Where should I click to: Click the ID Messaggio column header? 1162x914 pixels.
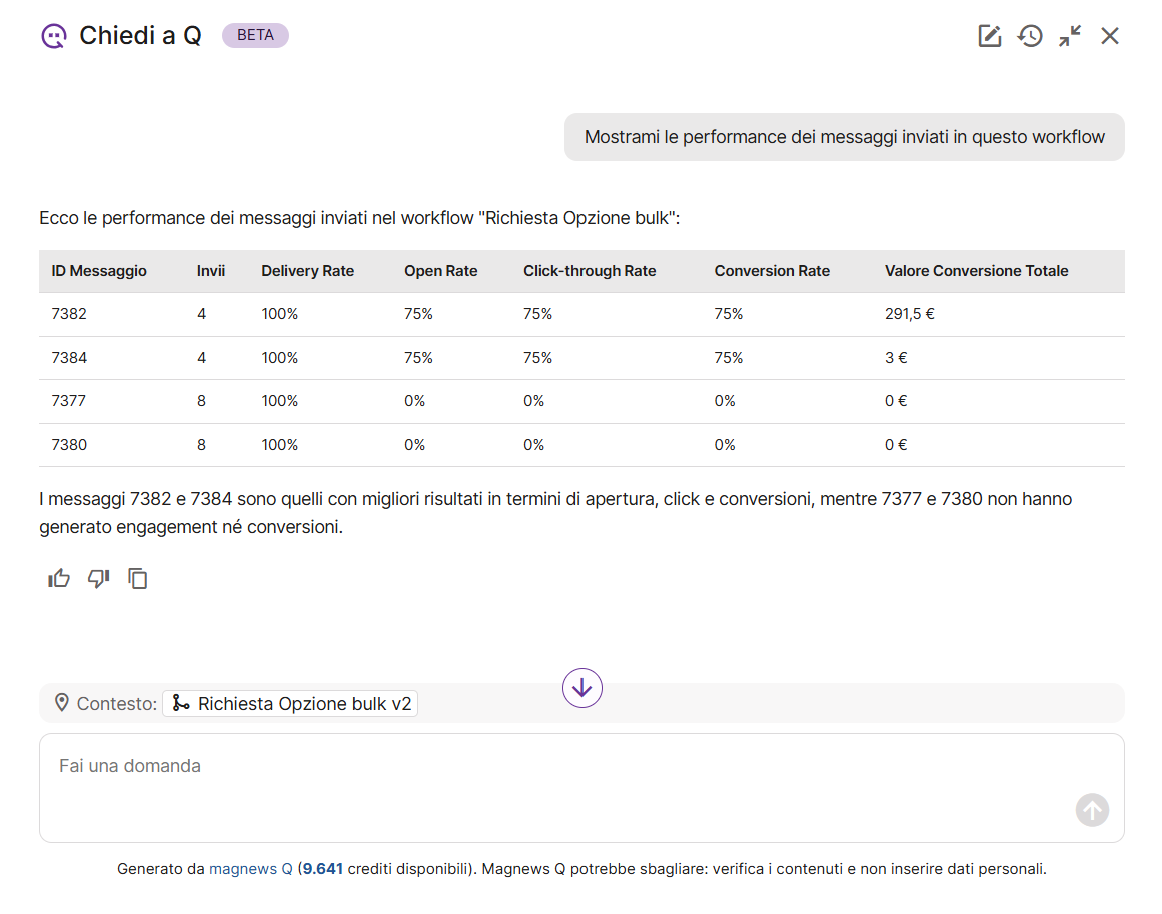99,271
